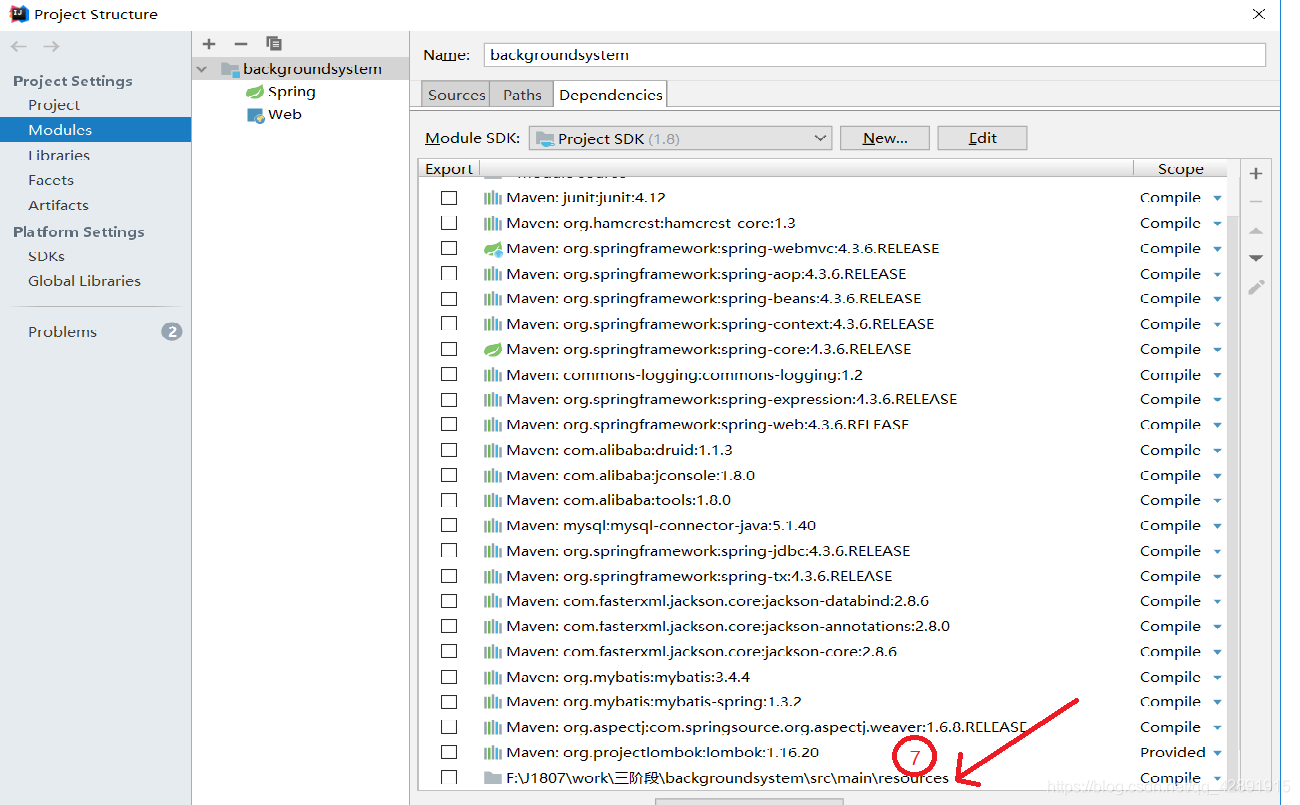Click the spring-core library leaf icon
The image size is (1300, 805).
tap(493, 350)
